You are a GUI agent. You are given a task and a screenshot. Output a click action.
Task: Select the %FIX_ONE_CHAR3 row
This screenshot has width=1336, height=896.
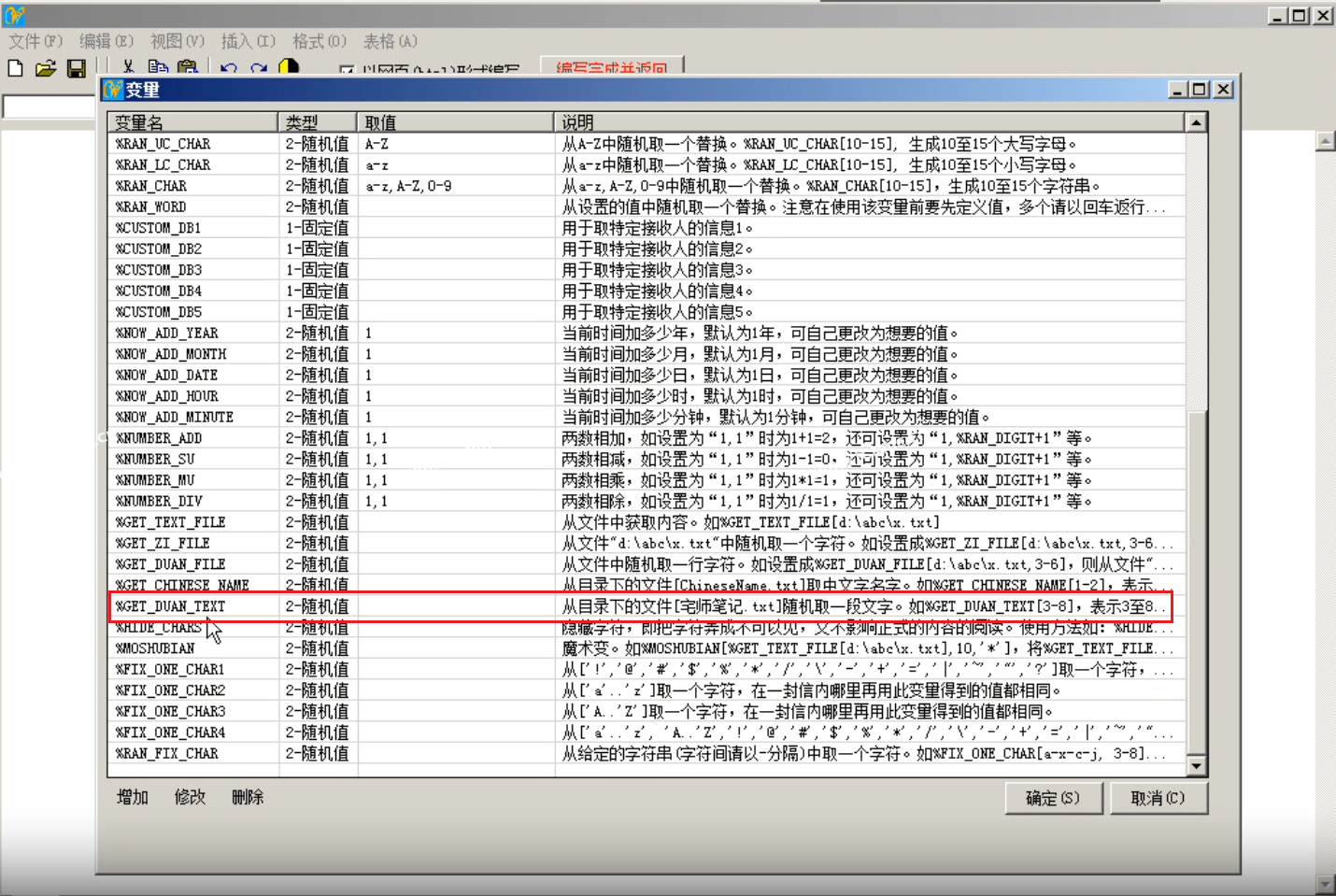(x=647, y=711)
